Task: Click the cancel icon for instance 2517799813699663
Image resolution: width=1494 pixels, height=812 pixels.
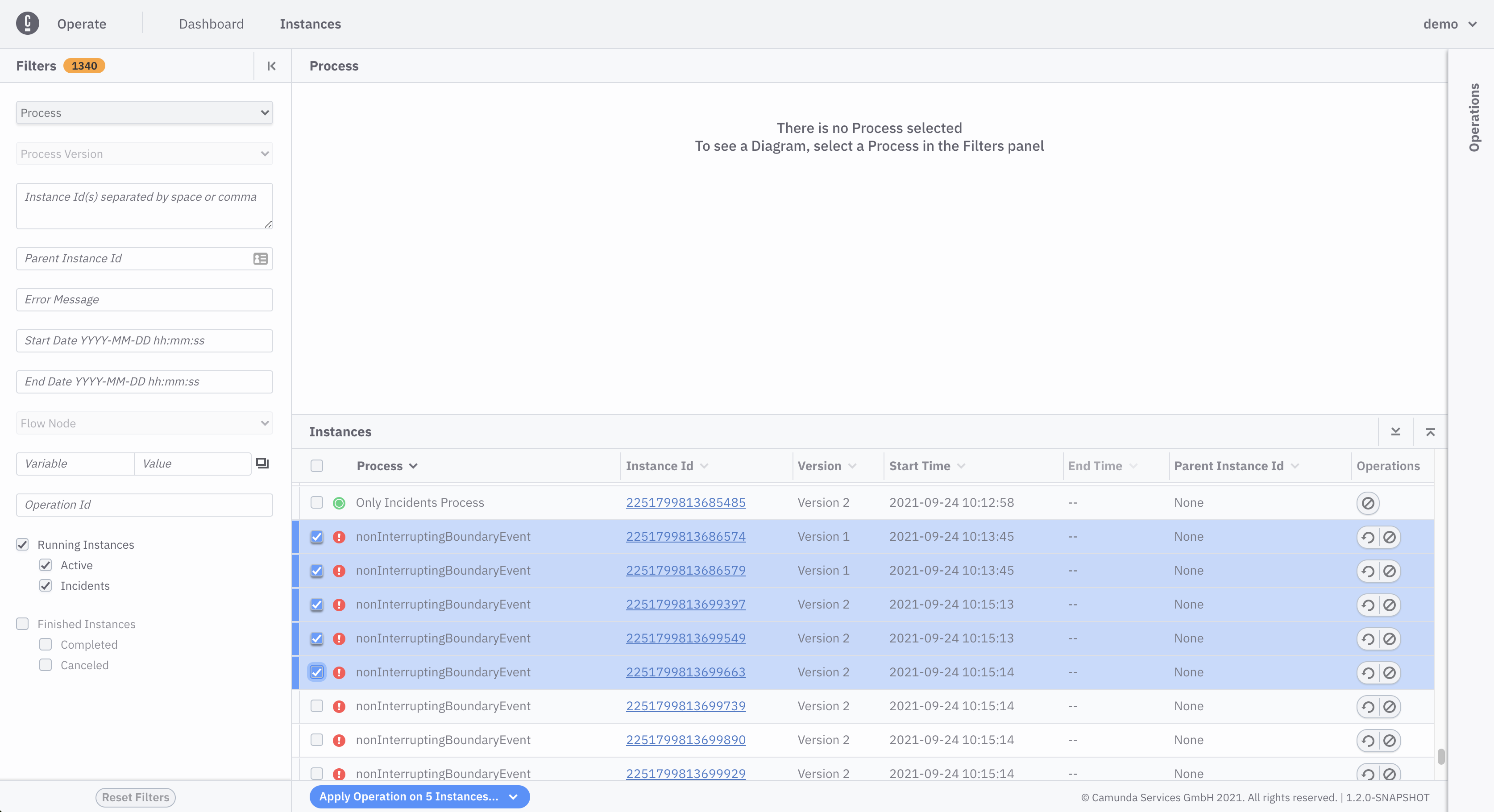Action: click(x=1390, y=671)
